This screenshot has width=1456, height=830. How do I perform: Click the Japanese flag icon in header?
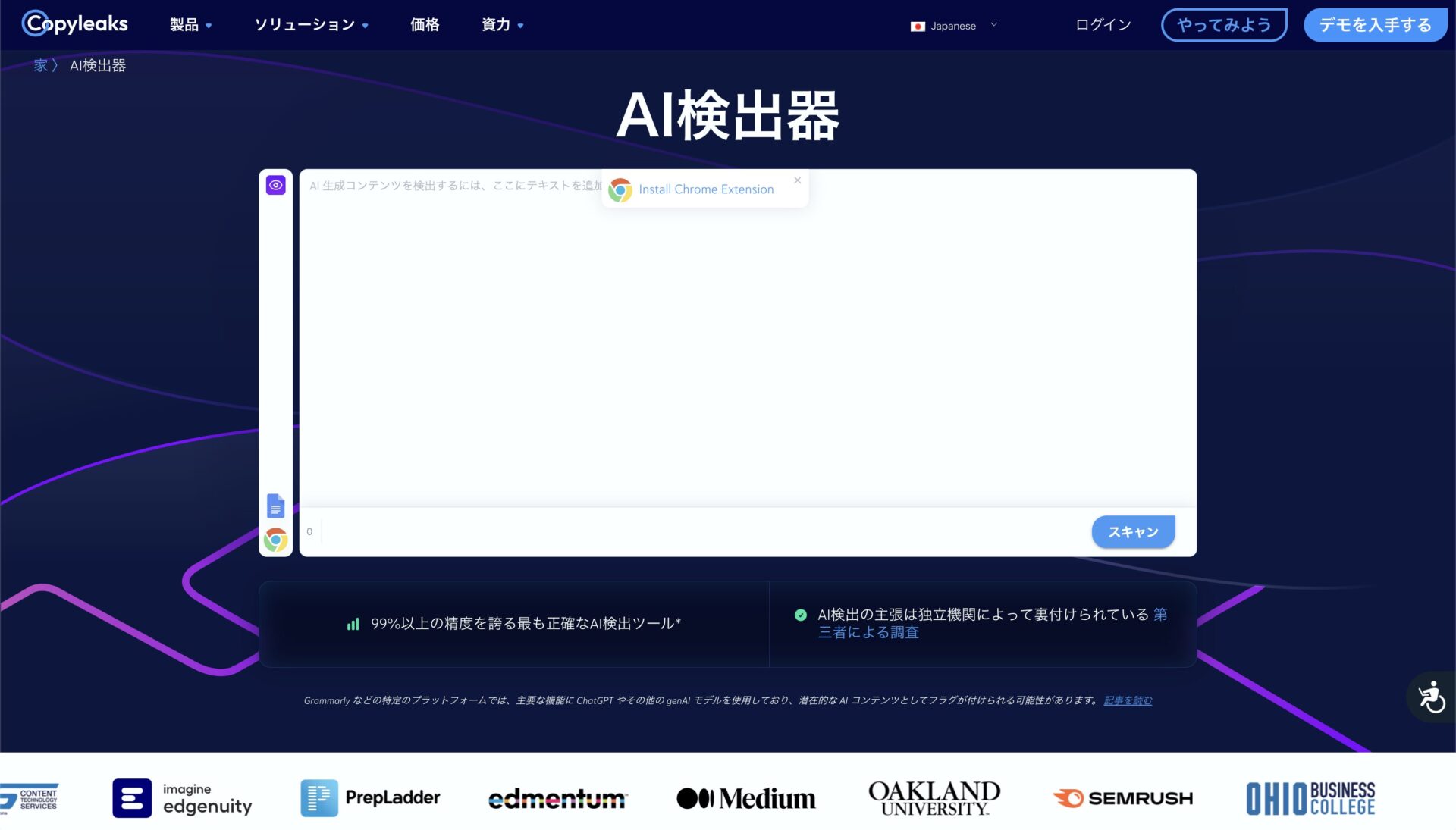tap(918, 25)
